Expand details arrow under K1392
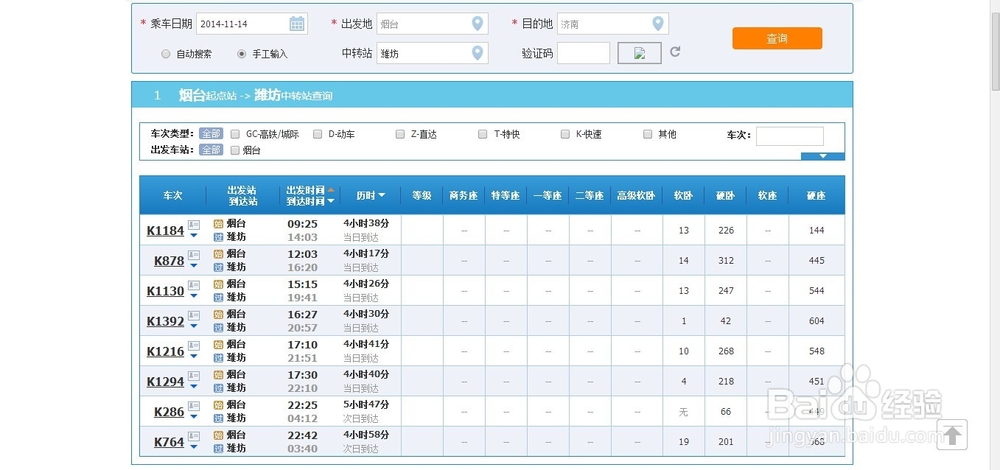The height and width of the screenshot is (470, 1000). pyautogui.click(x=194, y=326)
